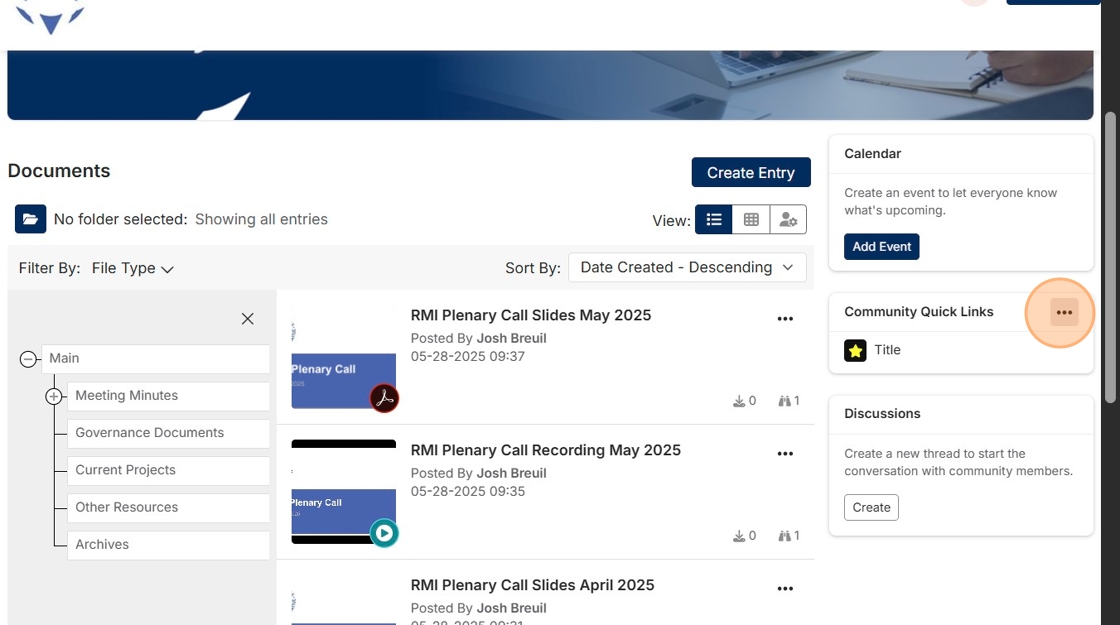Image resolution: width=1120 pixels, height=625 pixels.
Task: Select the Current Projects folder
Action: [168, 470]
